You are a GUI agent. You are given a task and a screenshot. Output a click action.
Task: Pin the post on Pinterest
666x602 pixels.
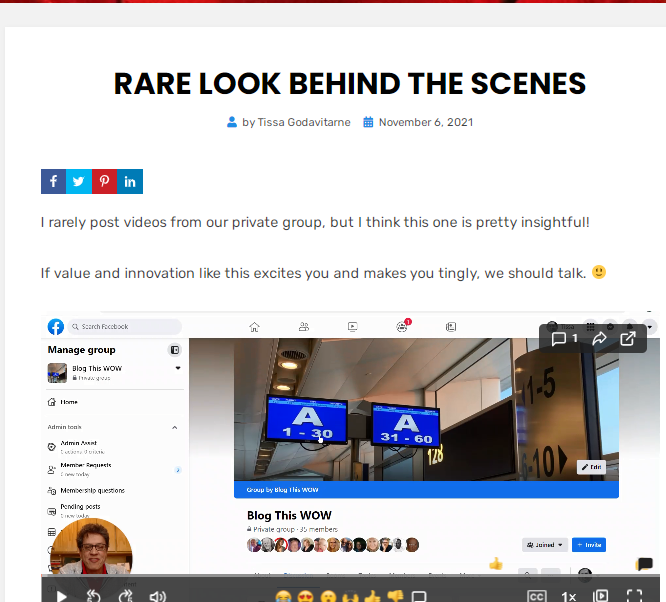pos(104,181)
